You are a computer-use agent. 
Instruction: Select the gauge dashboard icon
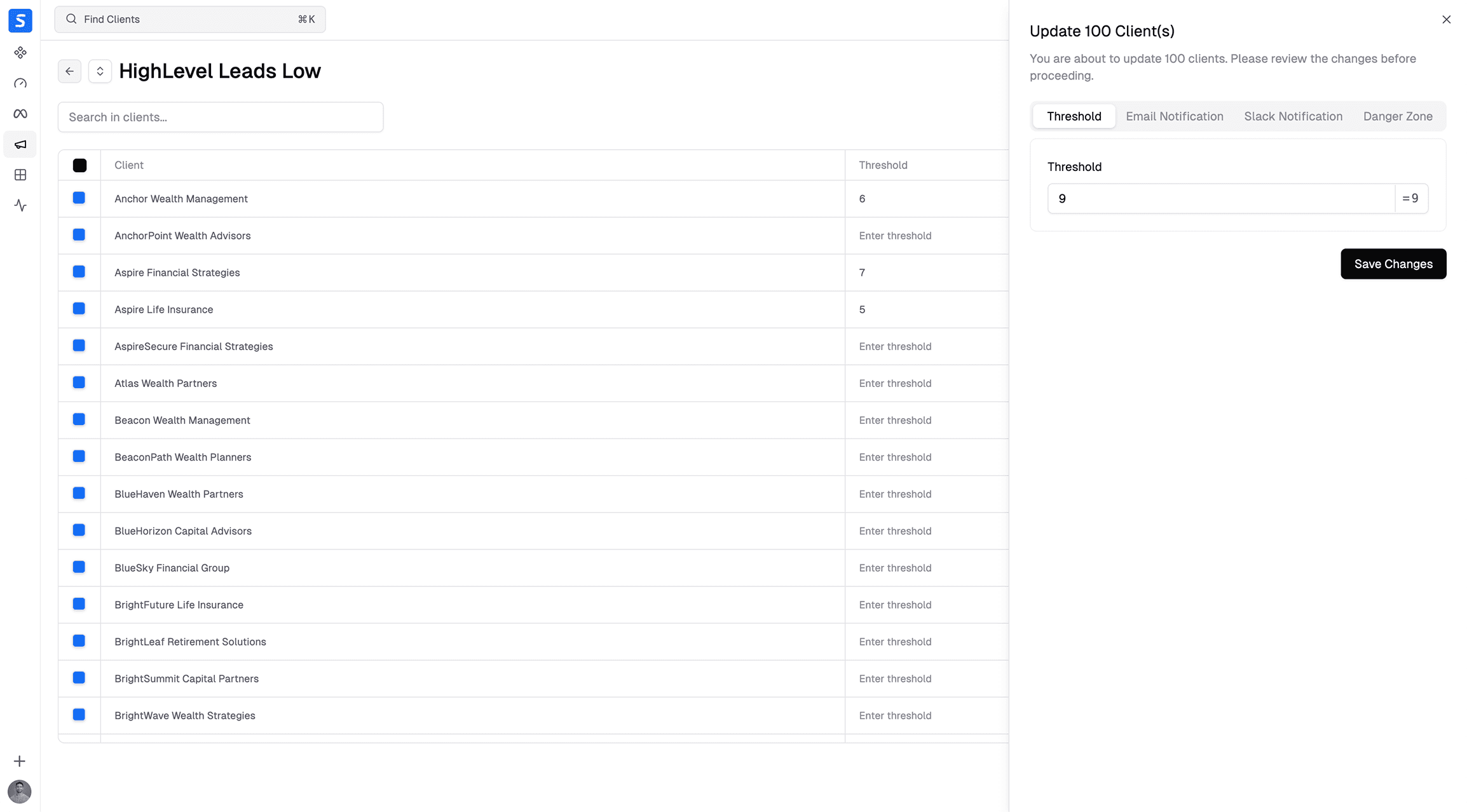tap(20, 83)
